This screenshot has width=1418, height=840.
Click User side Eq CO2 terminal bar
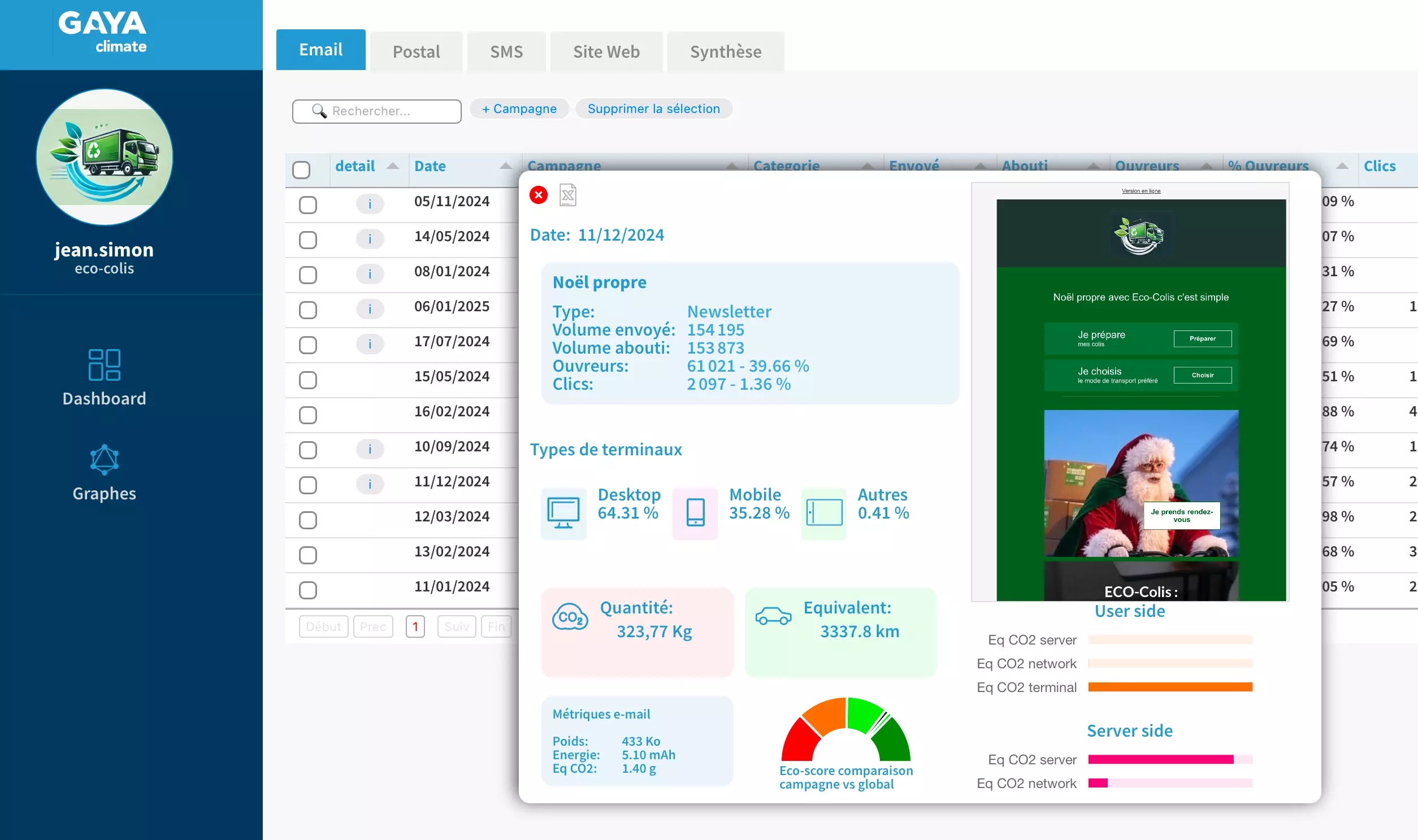(x=1170, y=687)
